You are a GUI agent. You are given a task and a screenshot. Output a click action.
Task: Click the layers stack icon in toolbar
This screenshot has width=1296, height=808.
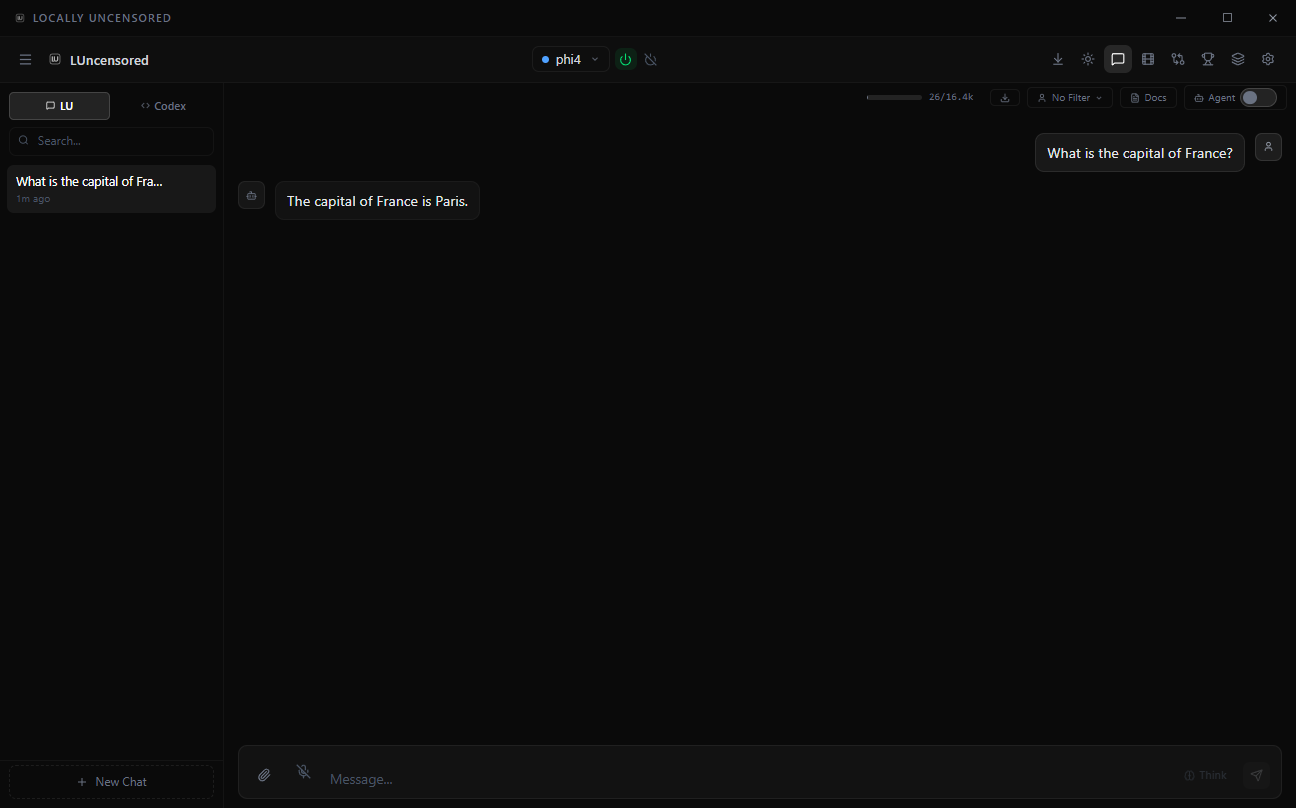pyautogui.click(x=1238, y=59)
